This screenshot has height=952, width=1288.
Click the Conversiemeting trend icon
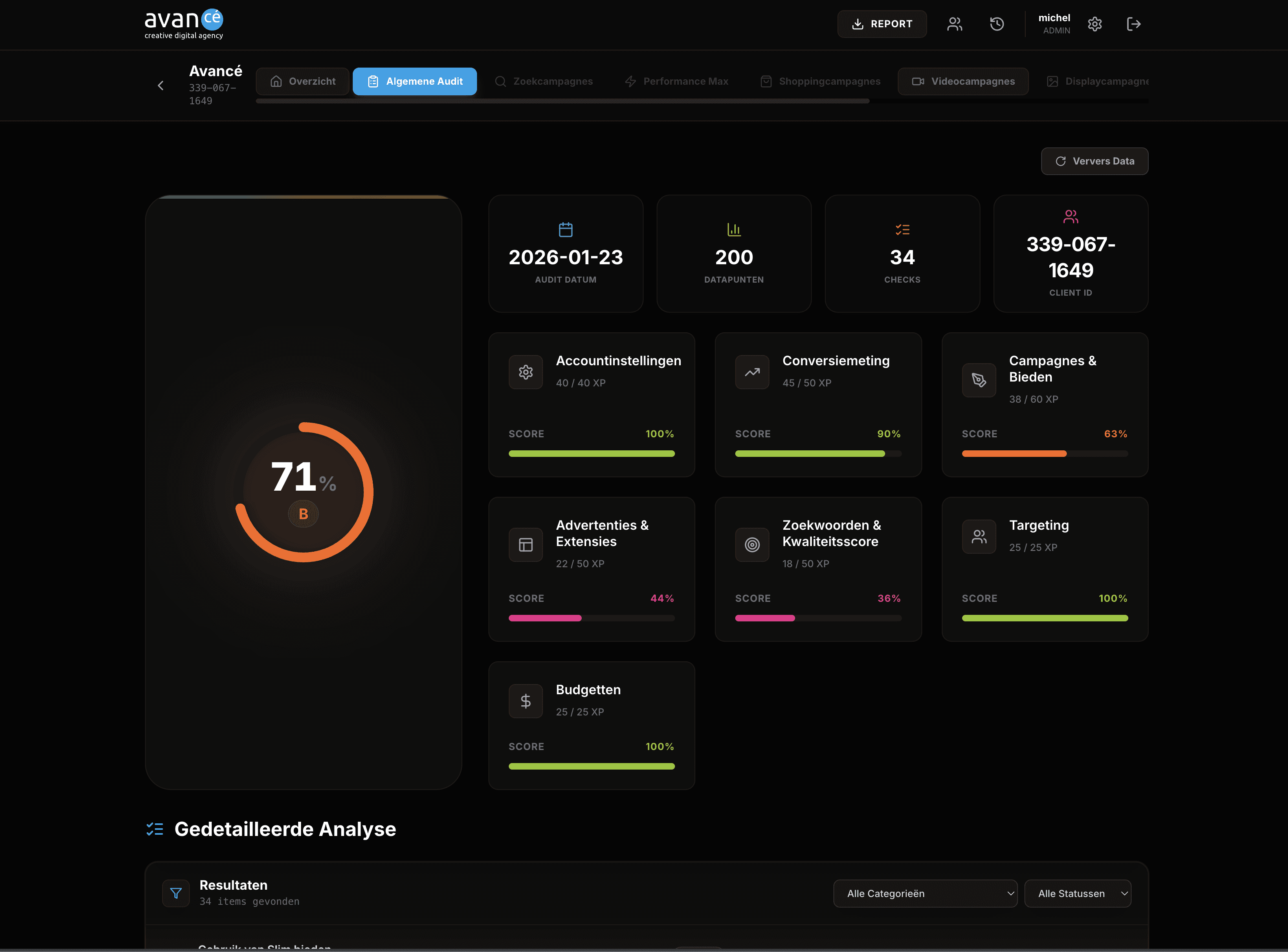(x=752, y=372)
